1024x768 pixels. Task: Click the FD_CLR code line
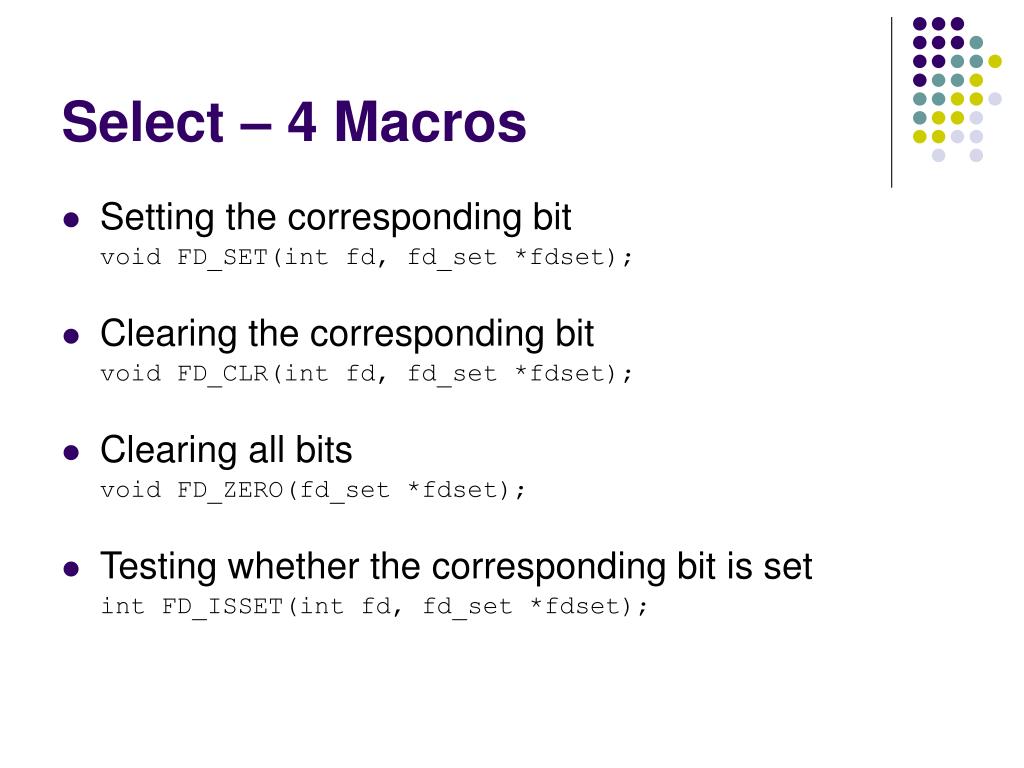tap(366, 374)
